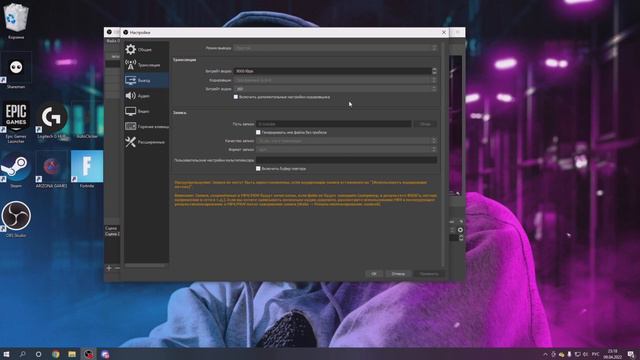
Task: Open taskbar search magnifier
Action: tap(22, 354)
